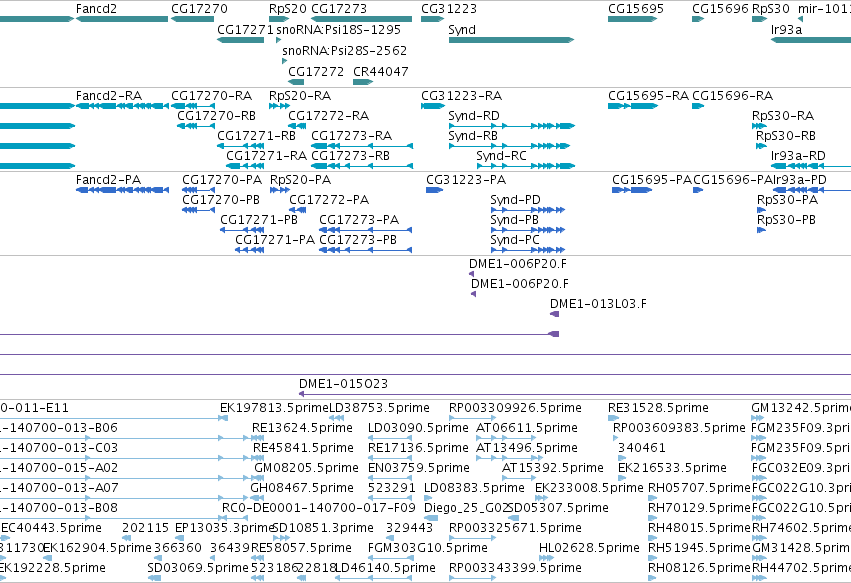Click the CG15695 gene label
Screen dimensions: 851x583
point(636,9)
